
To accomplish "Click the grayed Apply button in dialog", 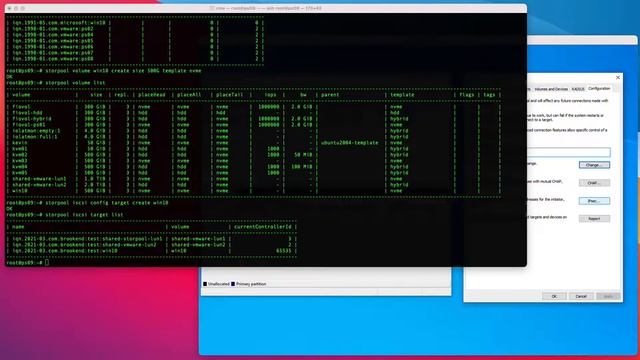I will click(608, 296).
